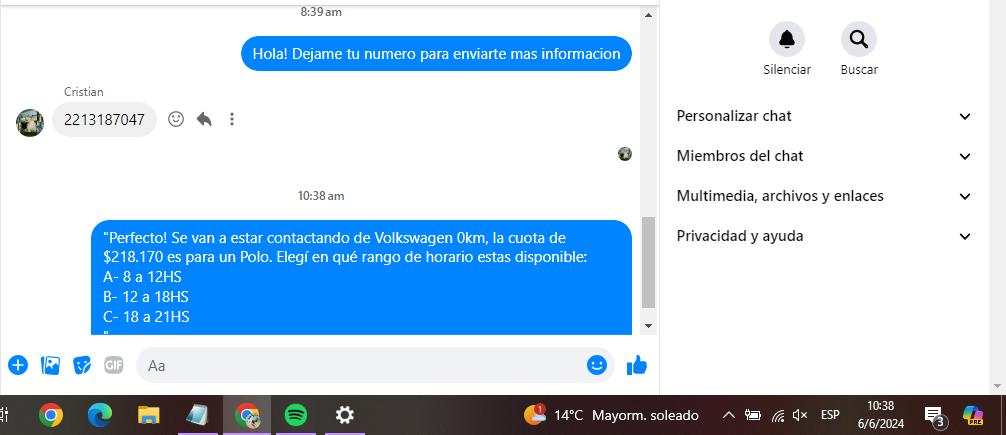1006x435 pixels.
Task: Expand Miembros del chat section
Action: tap(824, 156)
